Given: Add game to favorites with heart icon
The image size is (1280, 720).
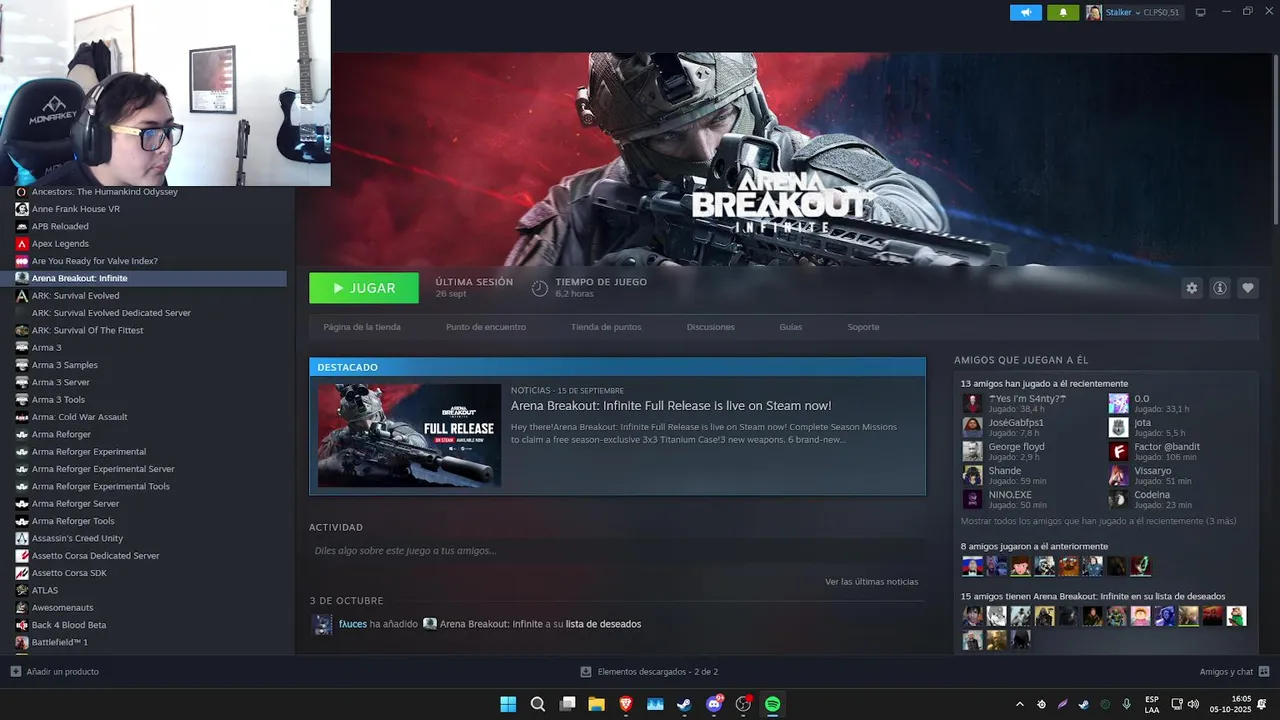Looking at the screenshot, I should pyautogui.click(x=1248, y=288).
